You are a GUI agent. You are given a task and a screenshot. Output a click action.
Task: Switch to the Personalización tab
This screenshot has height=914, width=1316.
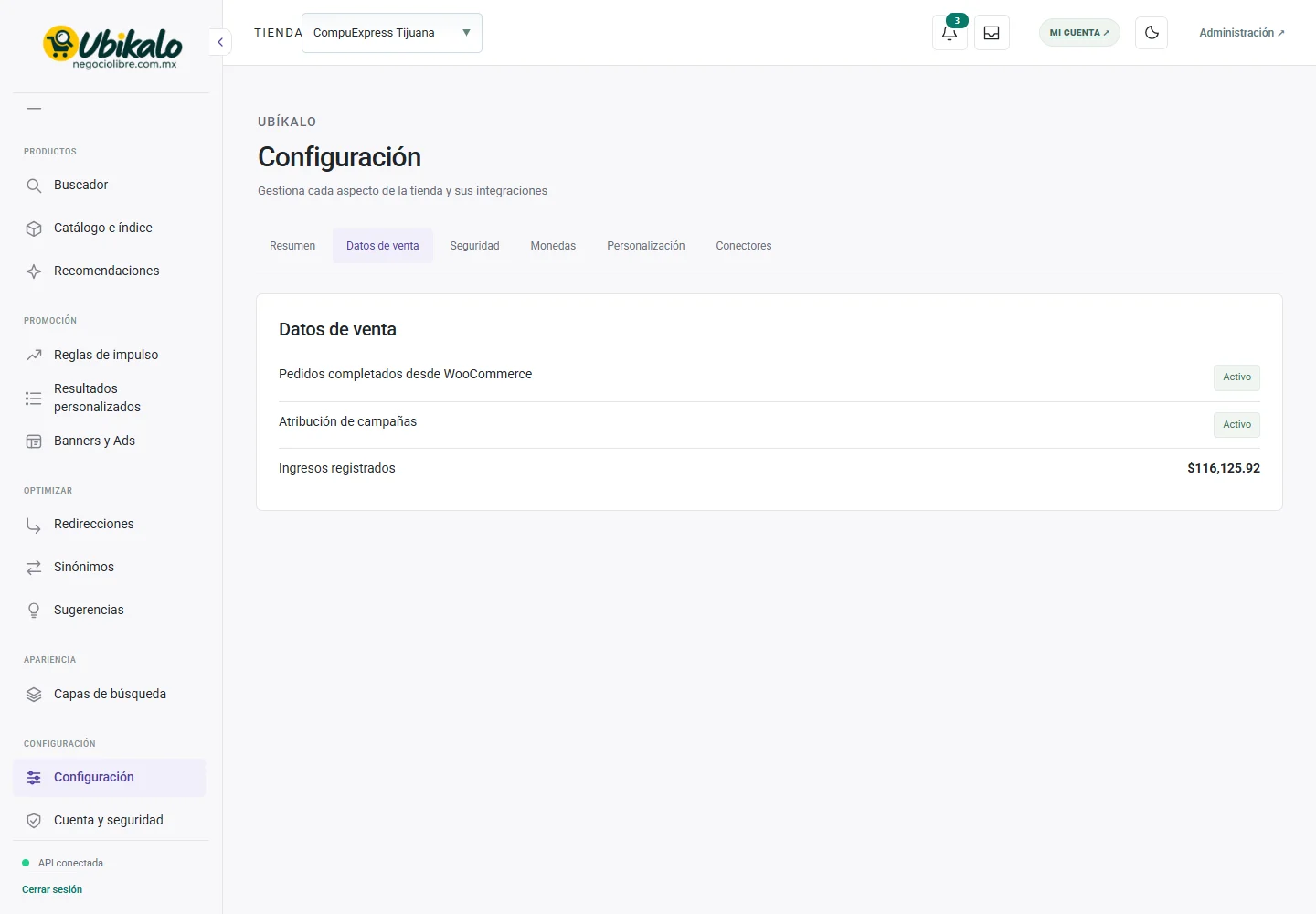(646, 246)
